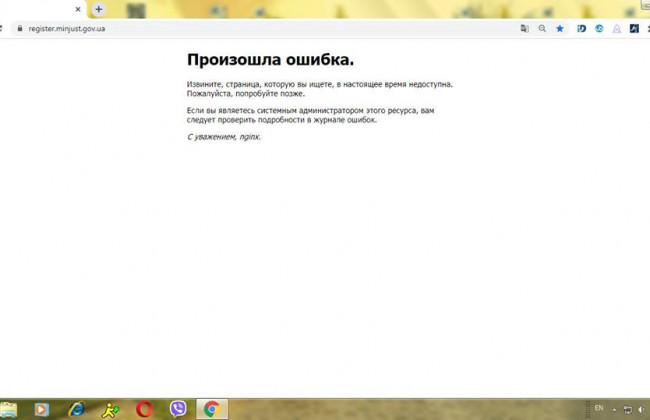Viewport: 650px width, 420px height.
Task: Click the network icon in system tray
Action: [x=628, y=410]
